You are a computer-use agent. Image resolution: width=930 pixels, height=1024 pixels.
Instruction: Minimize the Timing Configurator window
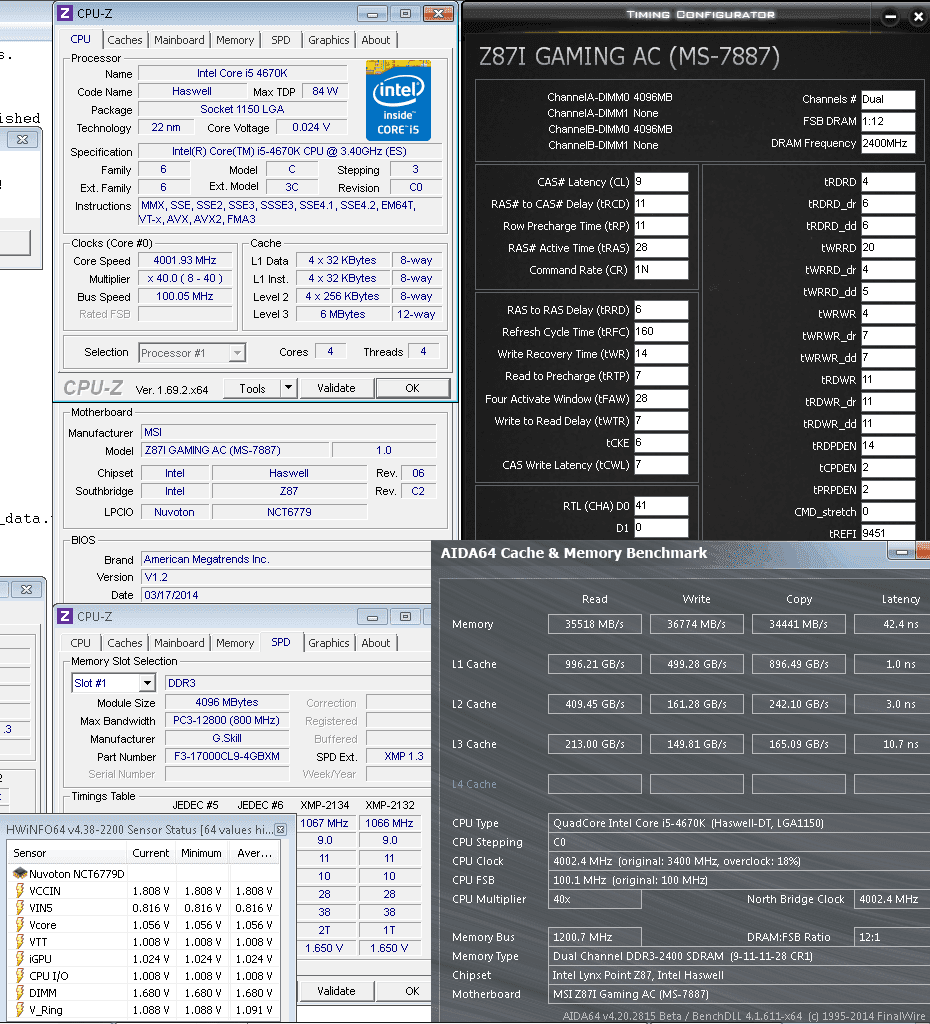click(x=890, y=18)
